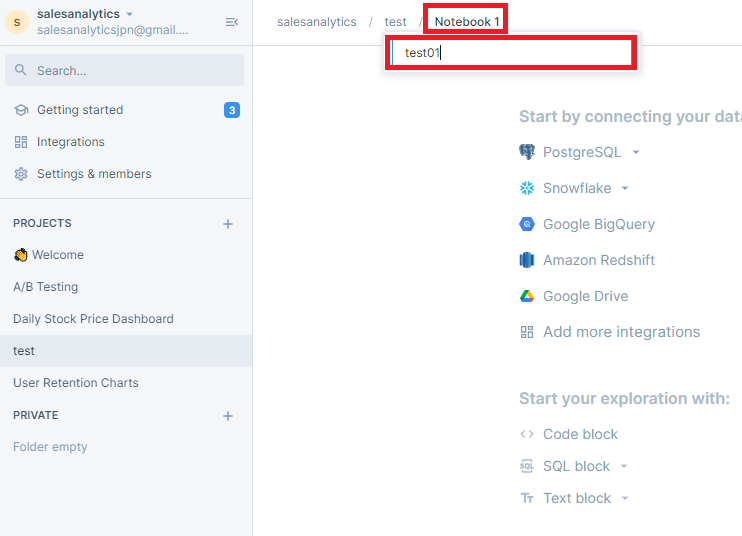742x536 pixels.
Task: Add a new project with plus icon
Action: coord(228,224)
